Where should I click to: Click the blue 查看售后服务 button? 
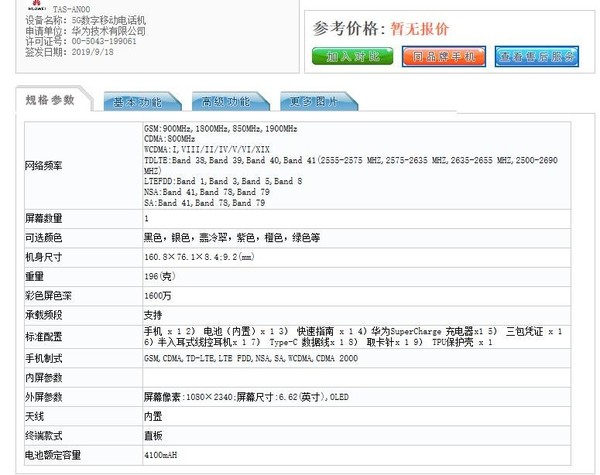pos(536,57)
